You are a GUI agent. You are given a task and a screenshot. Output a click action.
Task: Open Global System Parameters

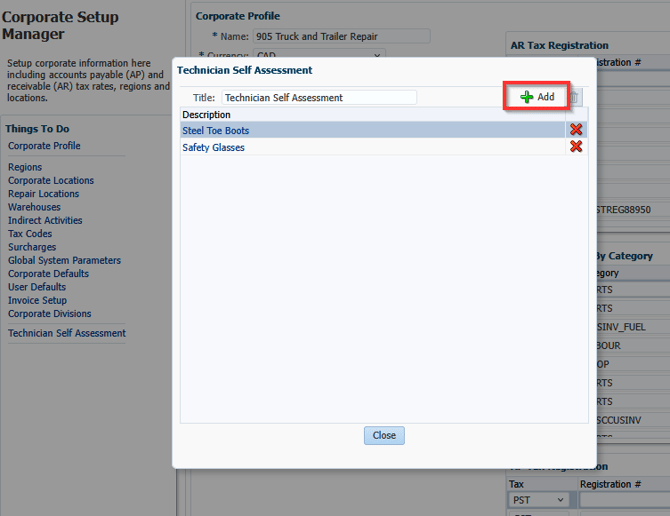[64, 261]
